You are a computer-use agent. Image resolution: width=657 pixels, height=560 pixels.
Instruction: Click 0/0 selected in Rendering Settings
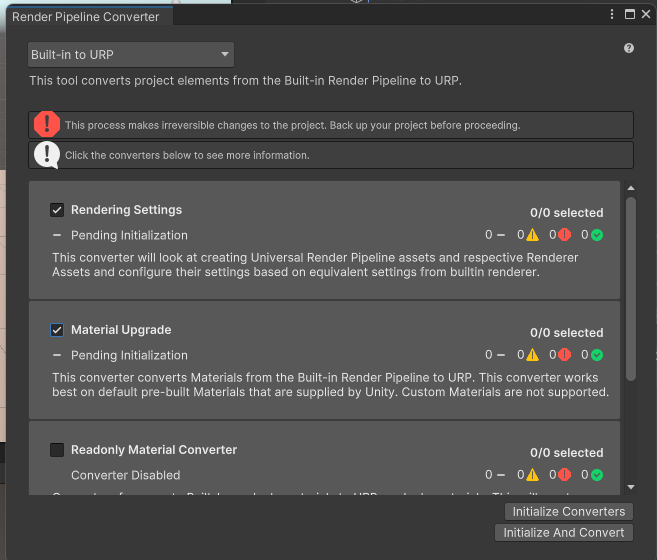coord(566,213)
